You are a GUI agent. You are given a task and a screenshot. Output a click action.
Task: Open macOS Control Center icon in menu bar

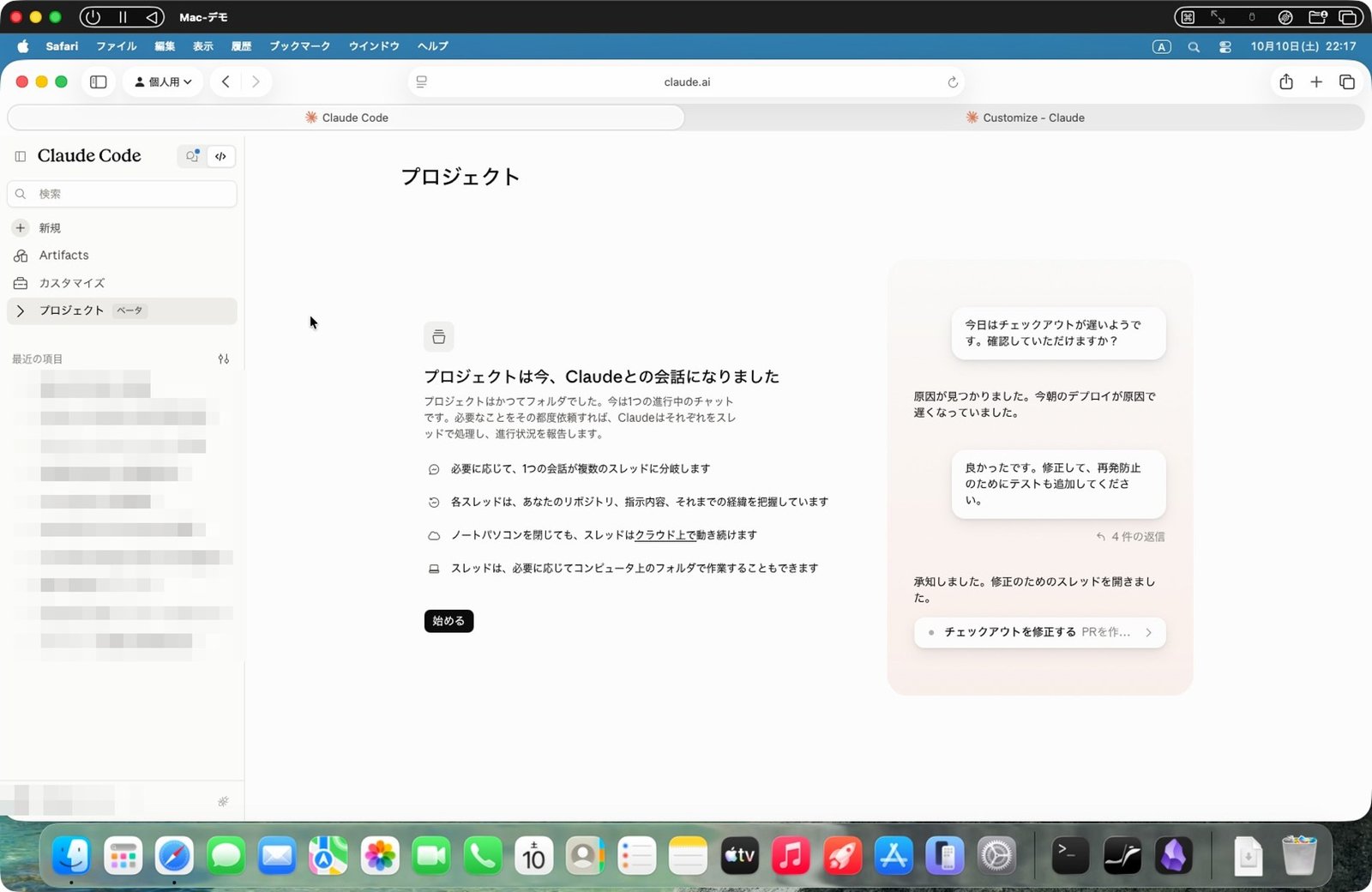click(x=1225, y=47)
